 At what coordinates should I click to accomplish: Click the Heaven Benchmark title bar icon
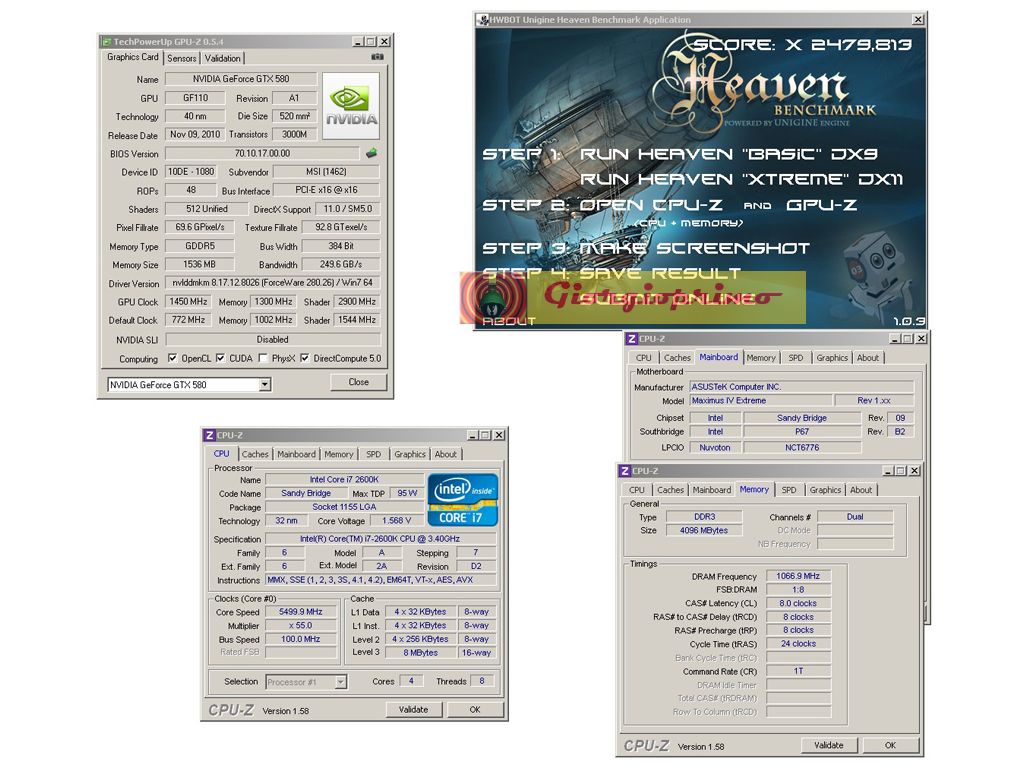(x=483, y=20)
